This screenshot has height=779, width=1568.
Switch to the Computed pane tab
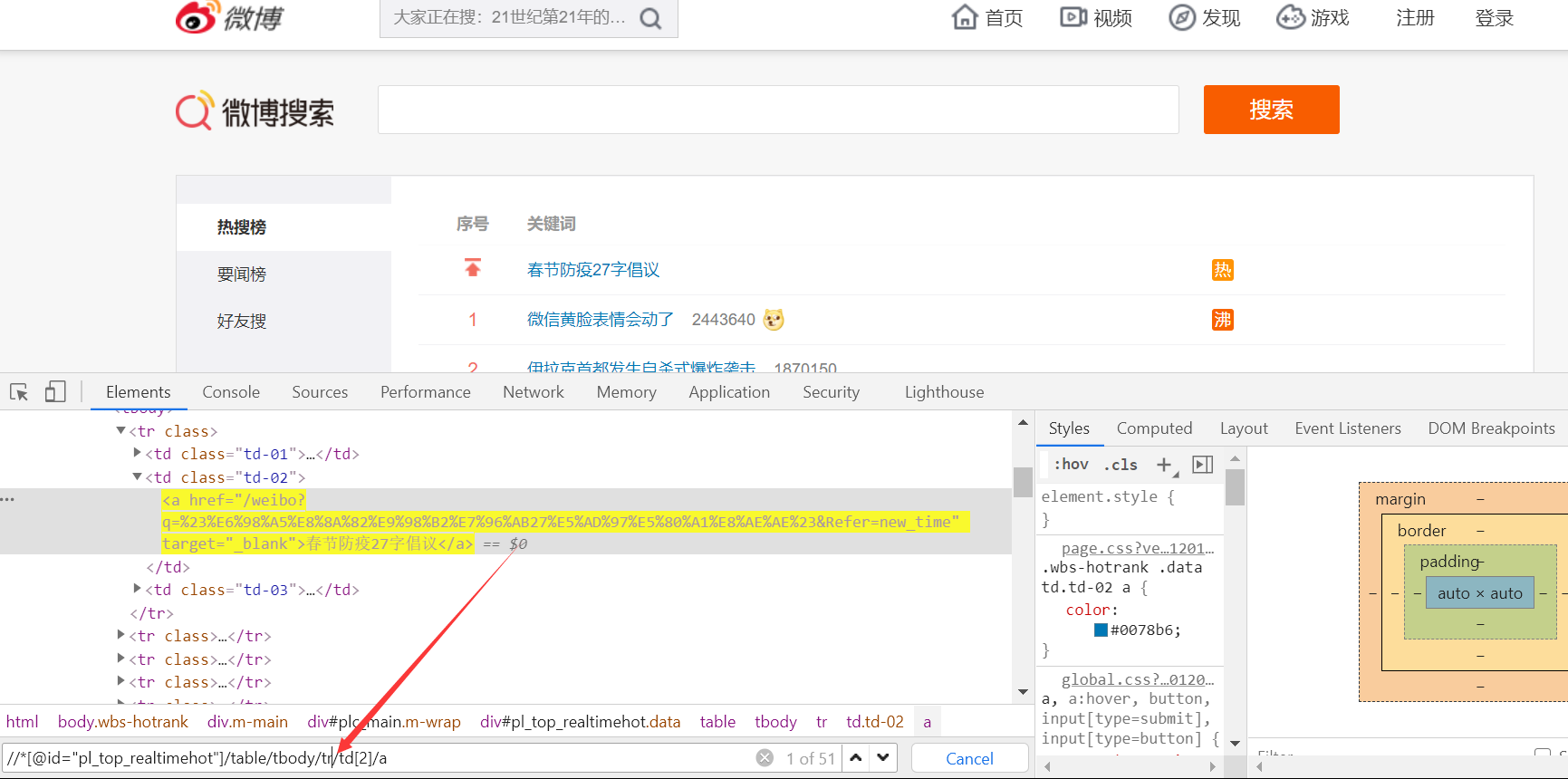pyautogui.click(x=1154, y=428)
